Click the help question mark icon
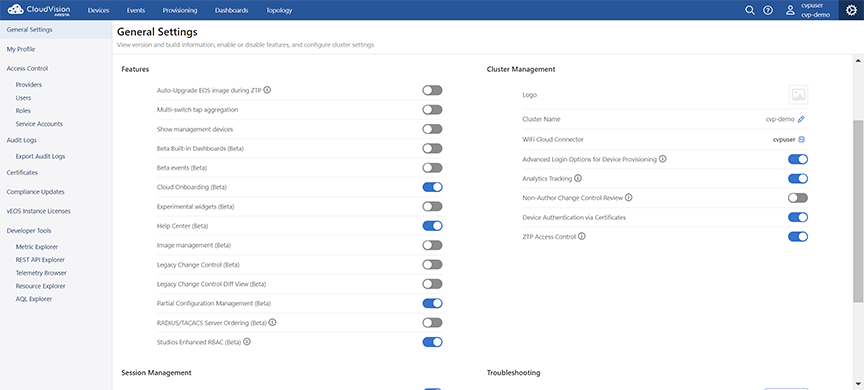Screen dimensions: 864x390 [x=768, y=10]
